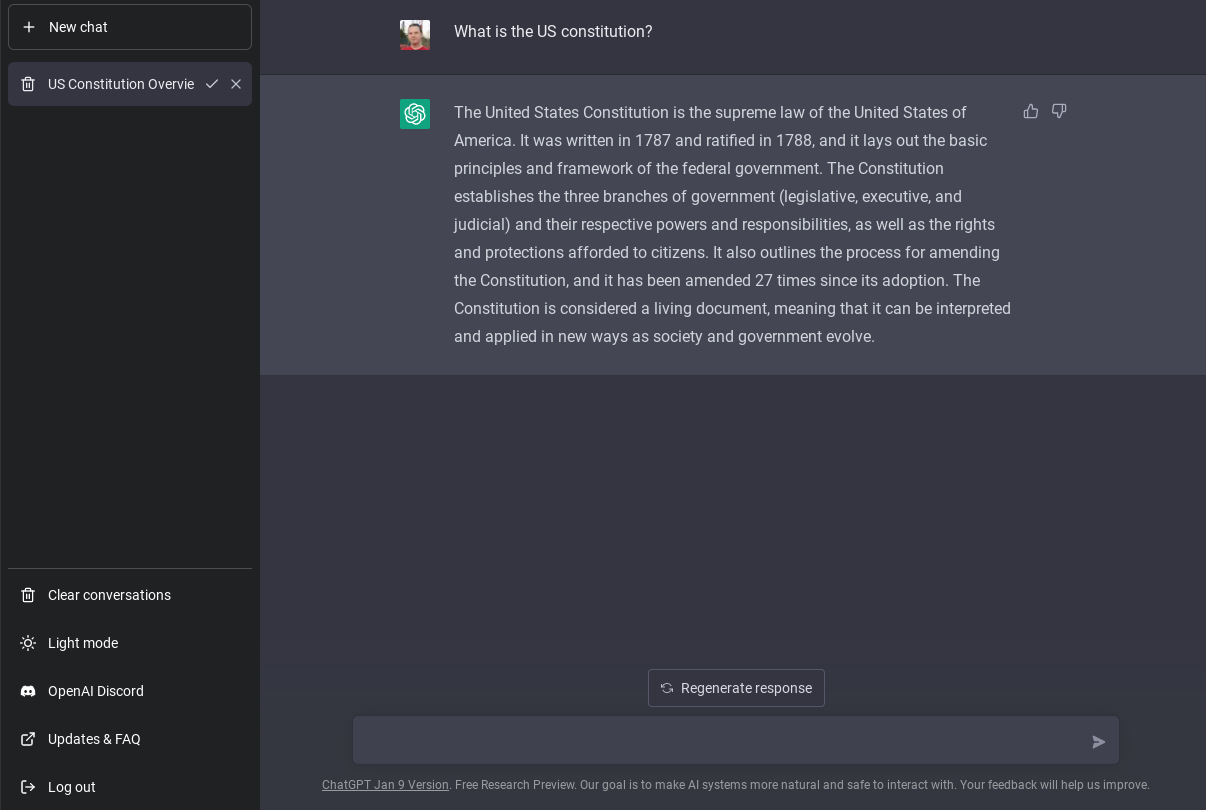Cancel chat rename with X icon
The height and width of the screenshot is (810, 1206).
click(x=236, y=84)
